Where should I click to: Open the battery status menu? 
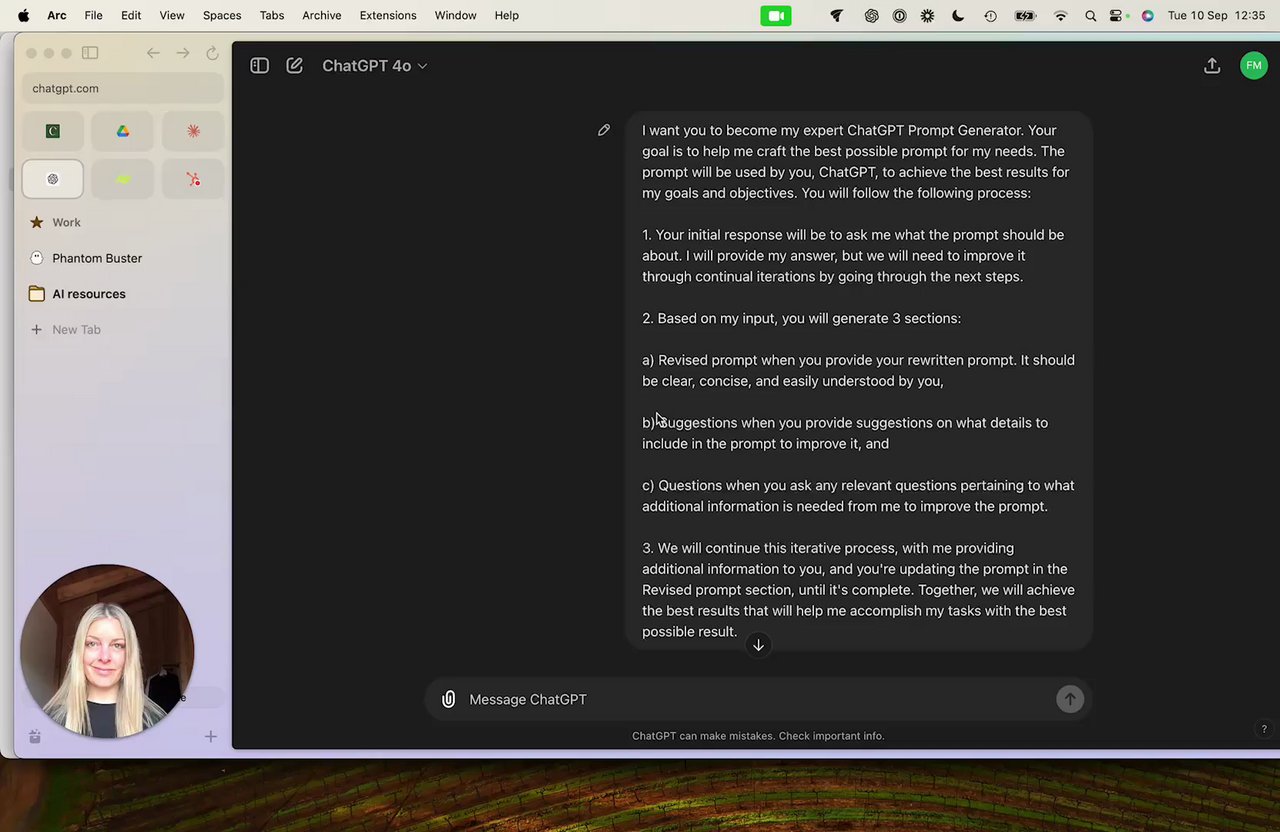click(x=1025, y=15)
